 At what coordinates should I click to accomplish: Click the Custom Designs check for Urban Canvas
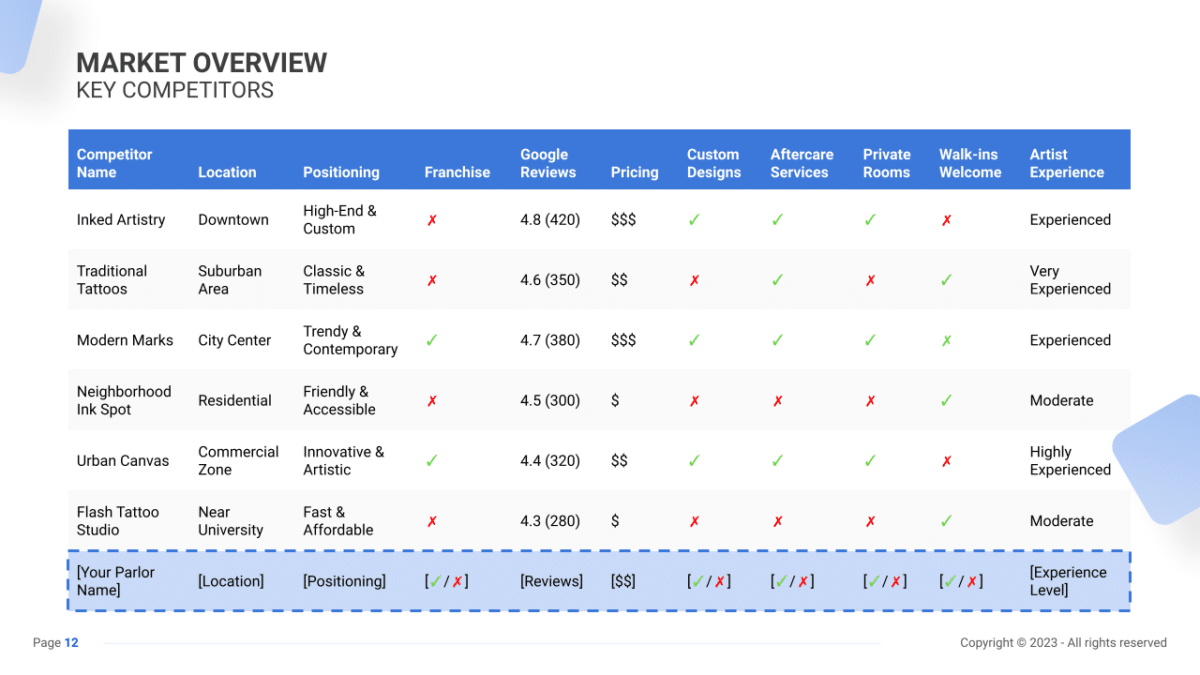point(694,461)
